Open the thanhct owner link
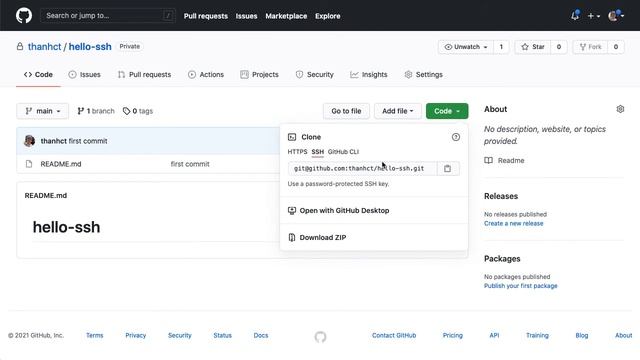Viewport: 640px width, 360px height. pyautogui.click(x=44, y=47)
